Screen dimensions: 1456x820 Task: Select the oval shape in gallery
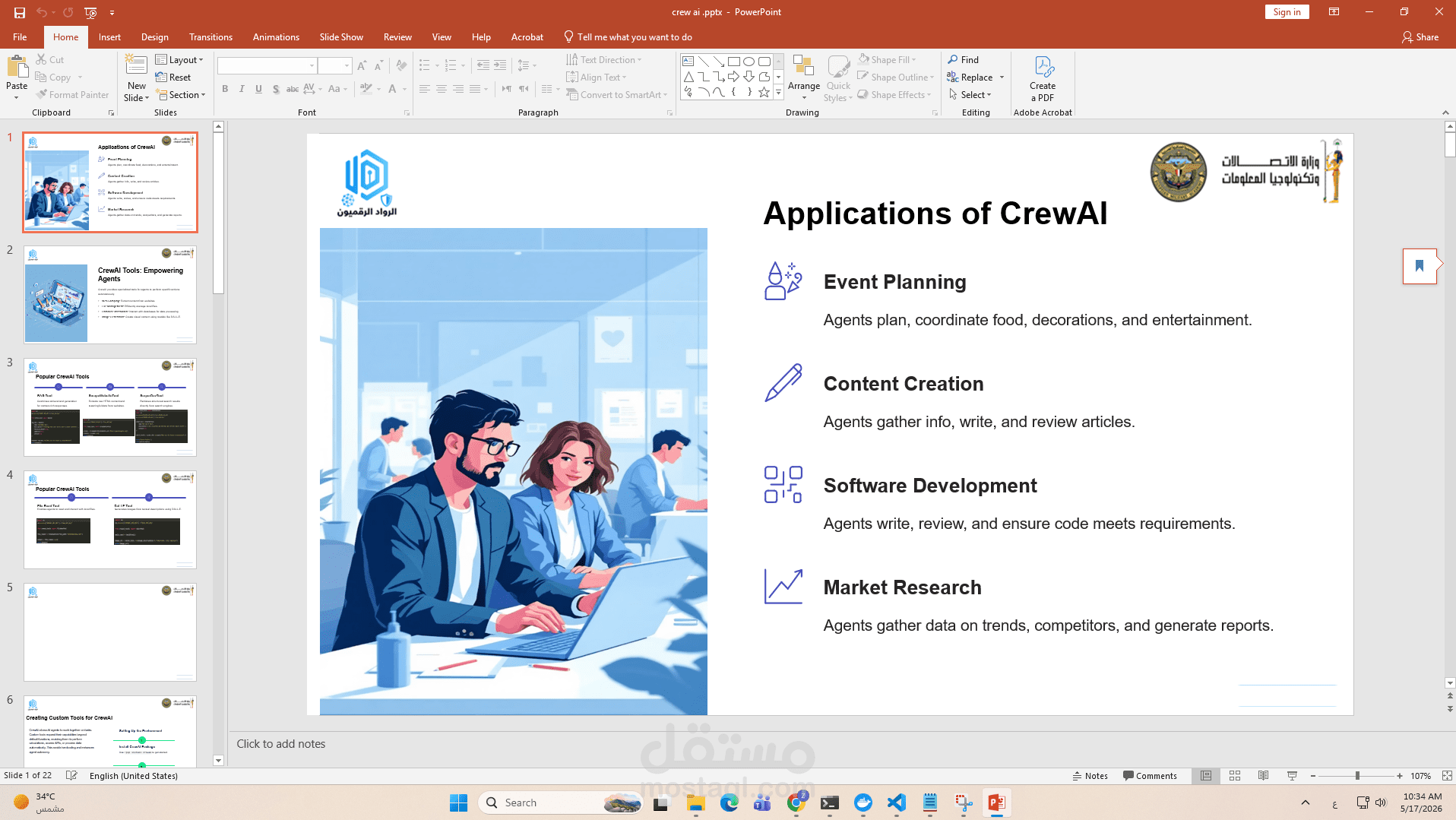(749, 62)
